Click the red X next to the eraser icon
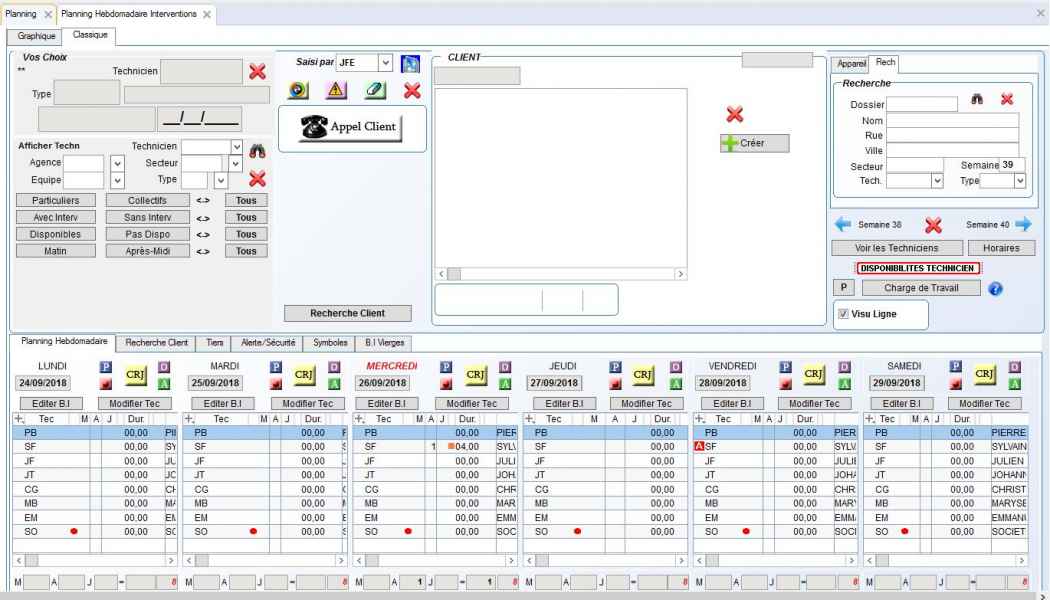Viewport: 1050px width, 600px height. coord(412,90)
